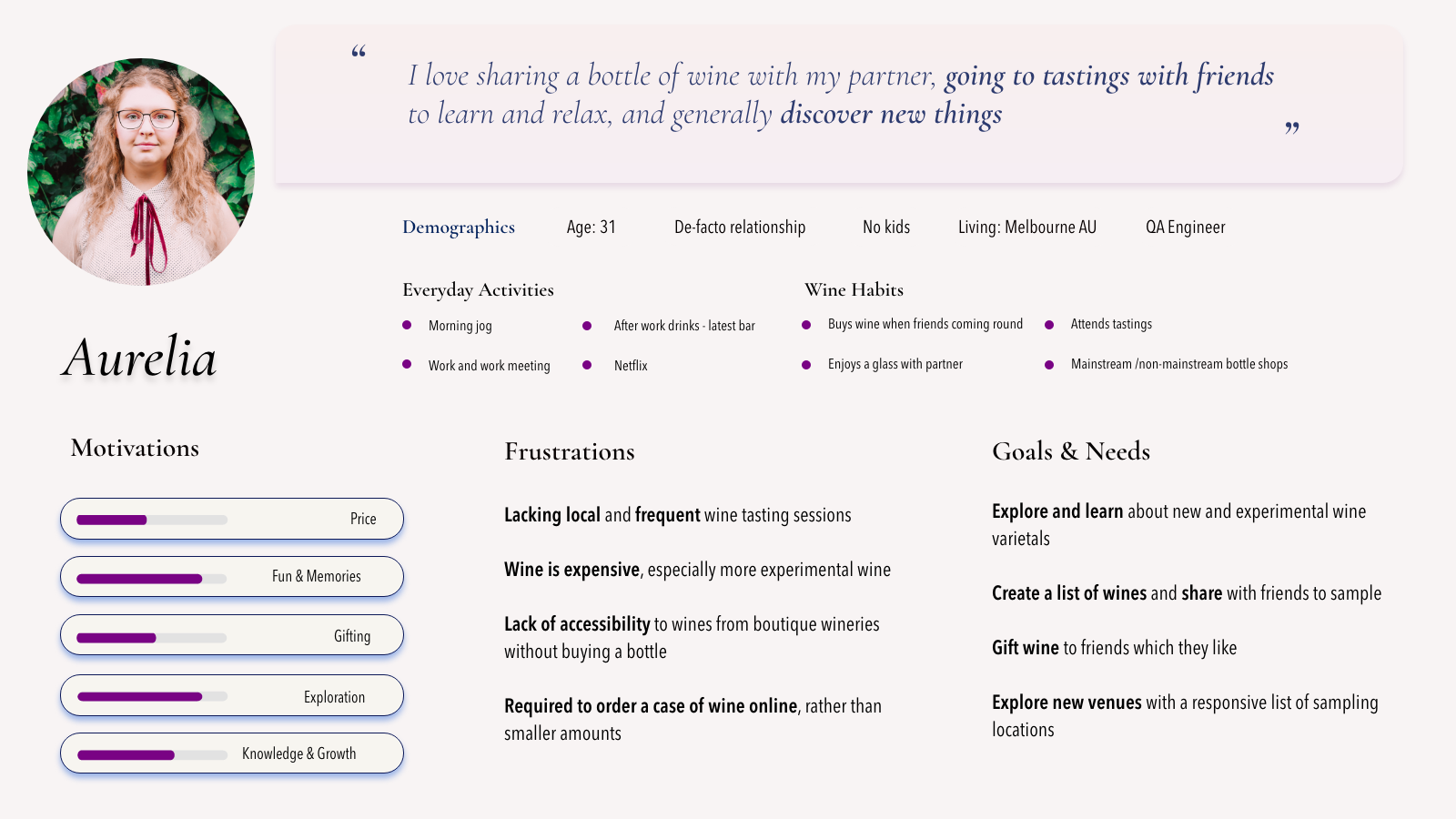The width and height of the screenshot is (1456, 819).
Task: Click the Exploration motivation pill
Action: [232, 696]
